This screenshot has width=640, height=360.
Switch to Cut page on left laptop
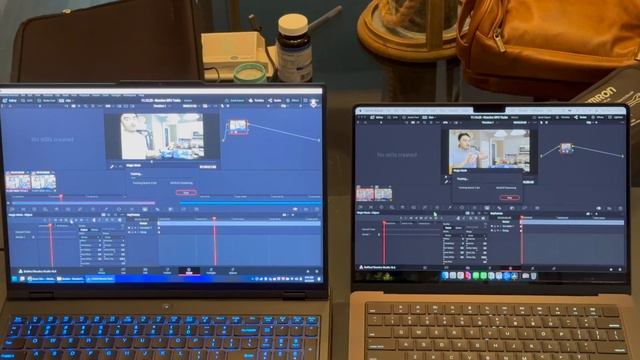pyautogui.click(x=123, y=271)
